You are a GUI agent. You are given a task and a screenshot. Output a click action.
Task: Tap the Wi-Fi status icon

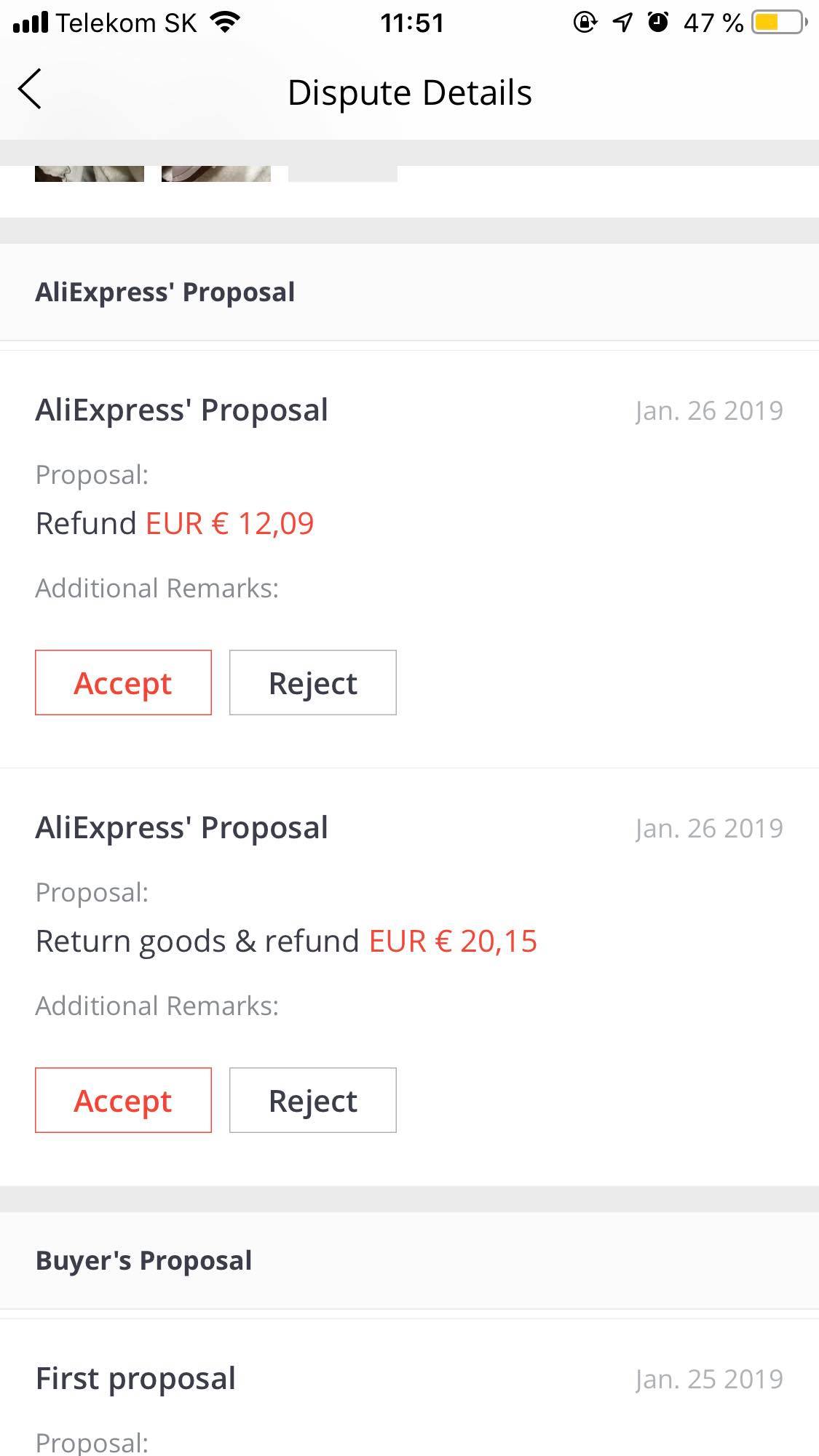point(225,23)
